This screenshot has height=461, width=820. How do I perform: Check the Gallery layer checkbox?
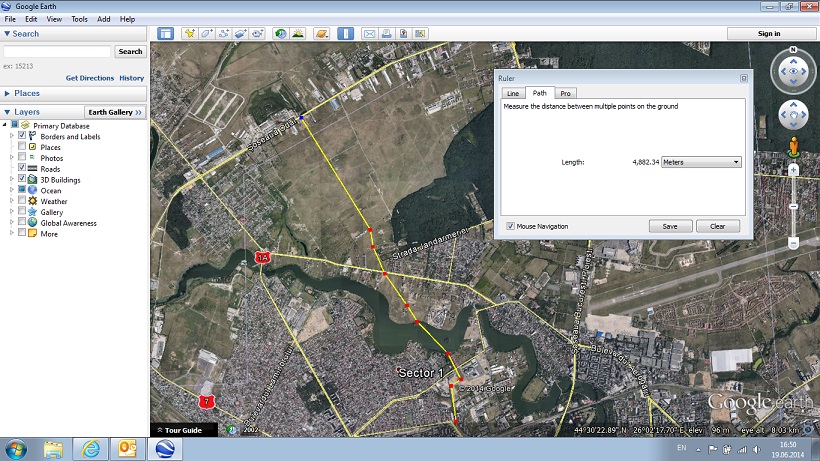click(21, 211)
